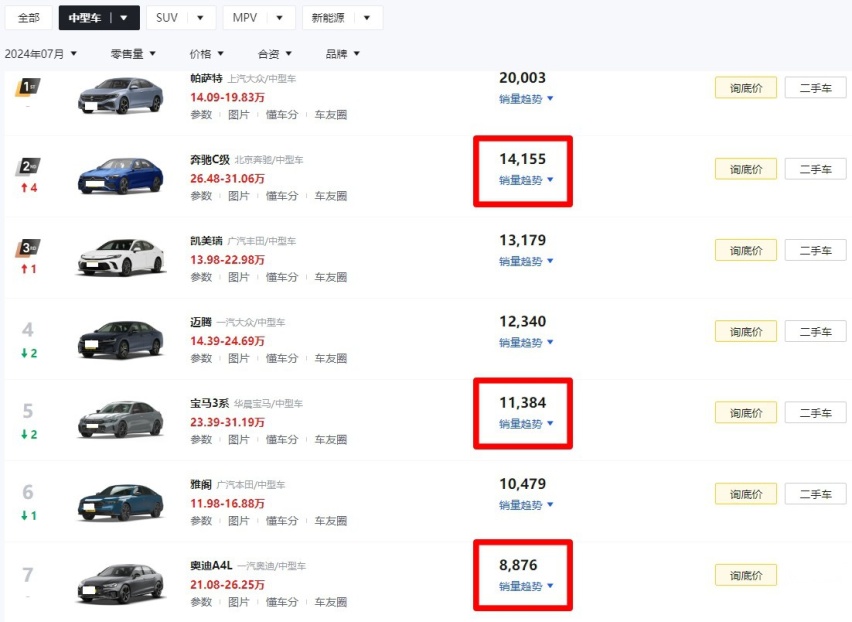
Task: Select the 全部 tab
Action: [28, 17]
